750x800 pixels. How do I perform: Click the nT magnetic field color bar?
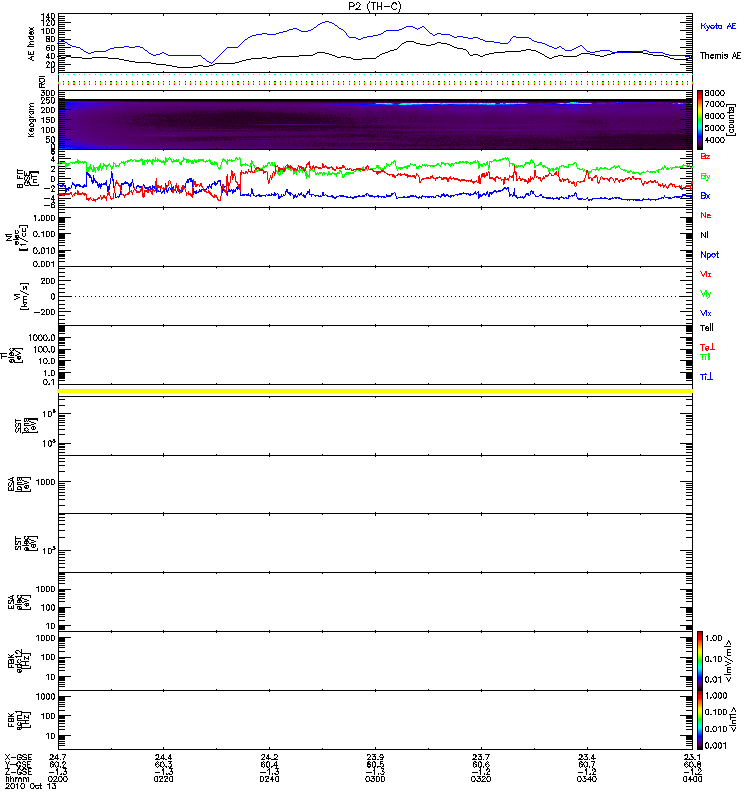coord(700,720)
